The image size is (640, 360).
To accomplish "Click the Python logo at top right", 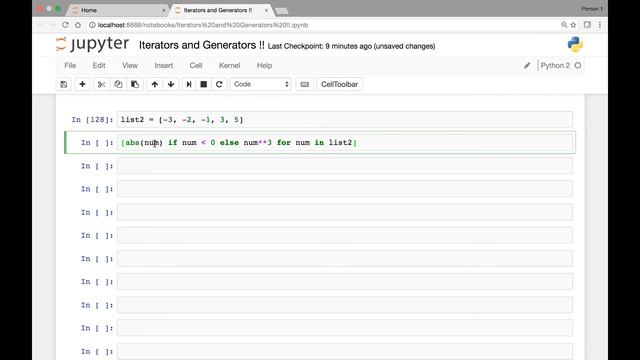I will coord(576,44).
